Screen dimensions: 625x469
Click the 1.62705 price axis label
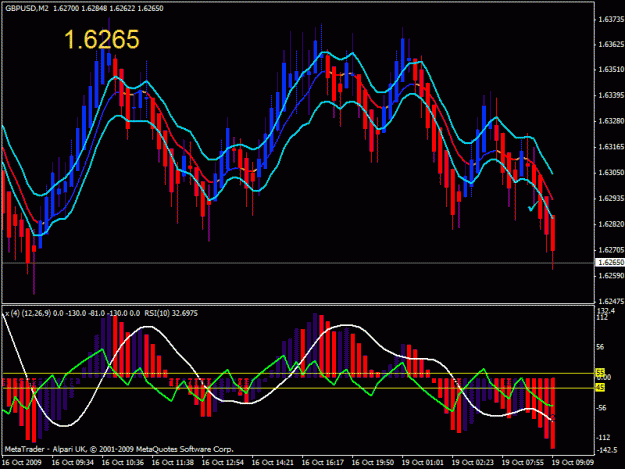point(611,250)
